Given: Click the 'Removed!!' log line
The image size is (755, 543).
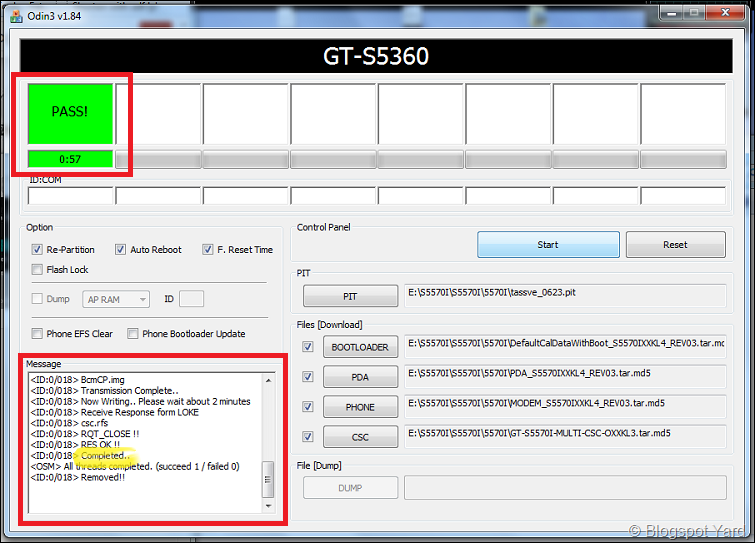Looking at the screenshot, I should click(78, 477).
